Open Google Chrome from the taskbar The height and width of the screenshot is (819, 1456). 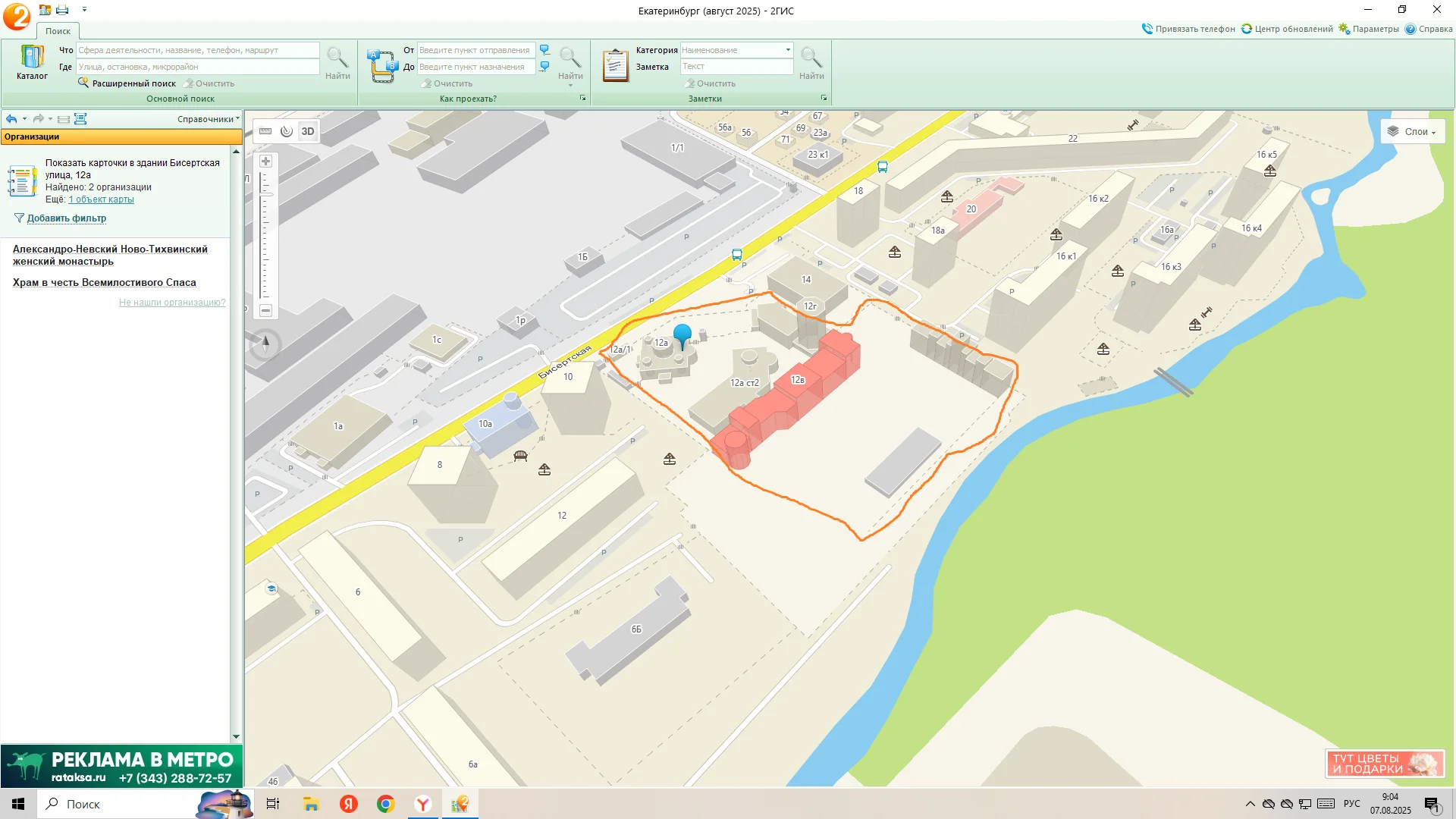click(386, 804)
